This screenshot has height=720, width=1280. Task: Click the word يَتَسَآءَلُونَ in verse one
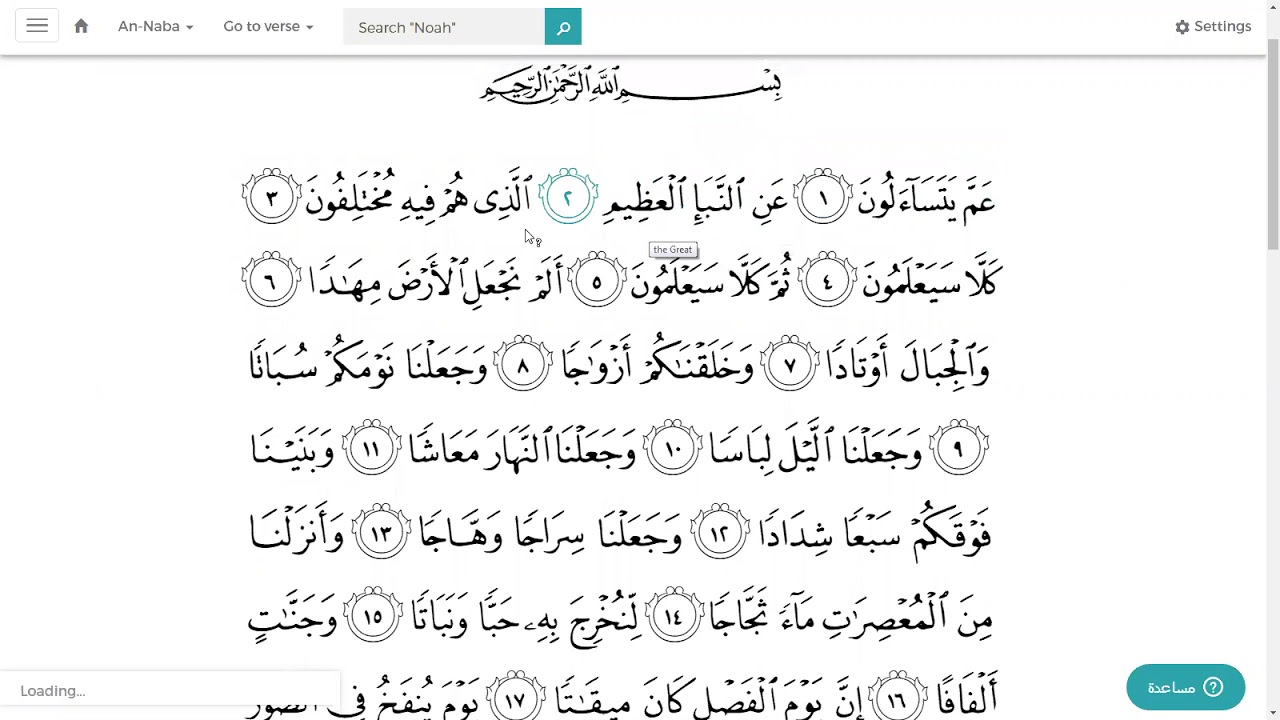[x=906, y=200]
